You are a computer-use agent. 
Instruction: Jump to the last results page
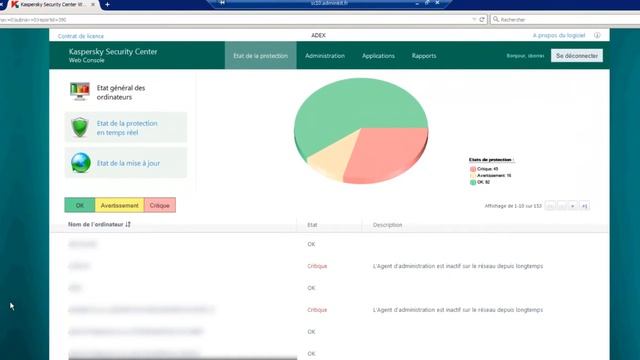click(x=584, y=206)
